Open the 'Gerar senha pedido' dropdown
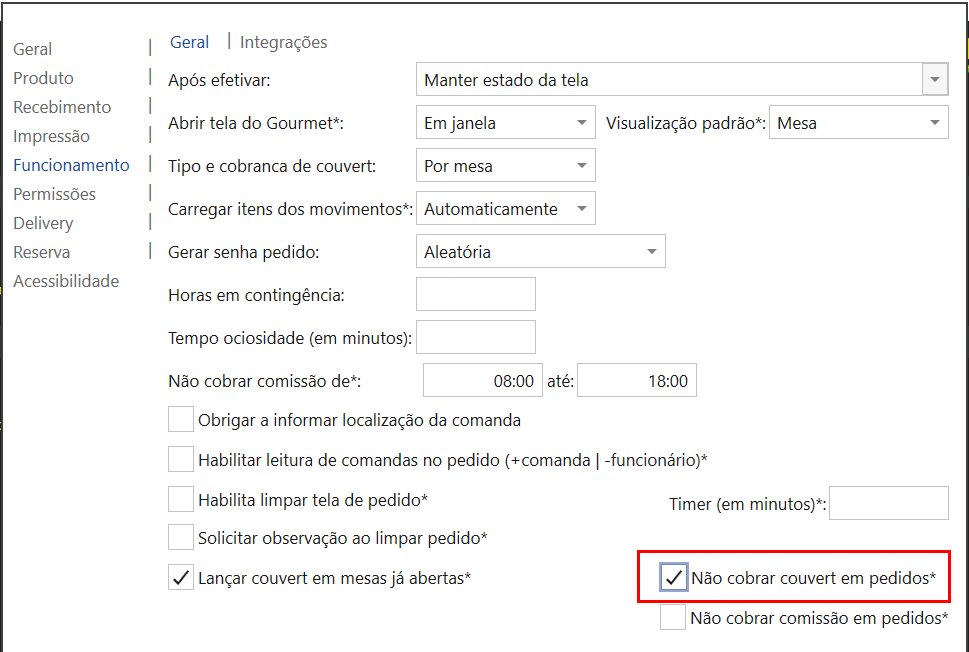The height and width of the screenshot is (652, 969). click(652, 252)
